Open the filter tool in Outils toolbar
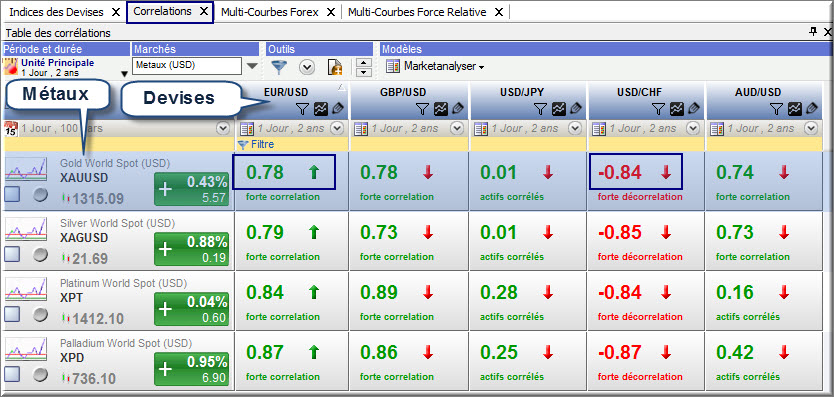This screenshot has width=834, height=397. coord(279,67)
